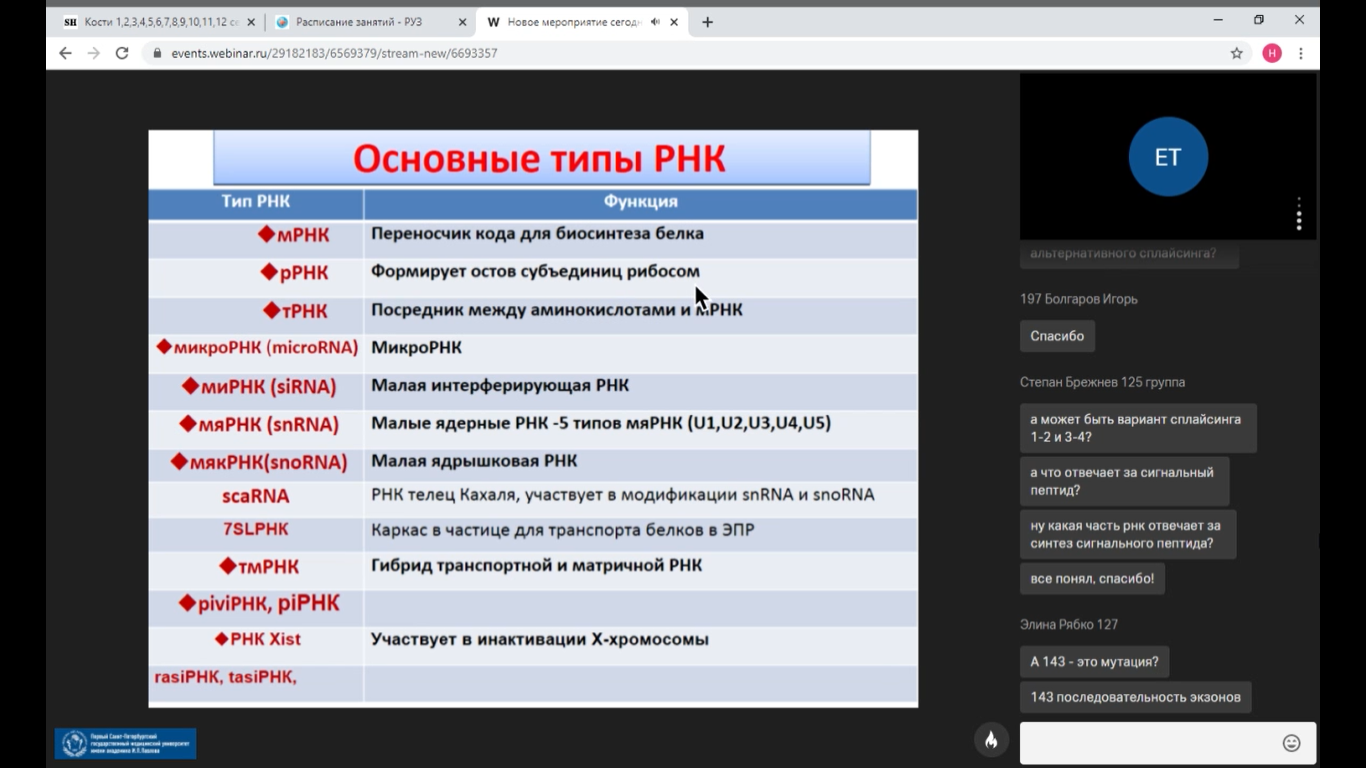The image size is (1366, 768).
Task: Click message 'все понял, спасибо!'
Action: pyautogui.click(x=1092, y=579)
